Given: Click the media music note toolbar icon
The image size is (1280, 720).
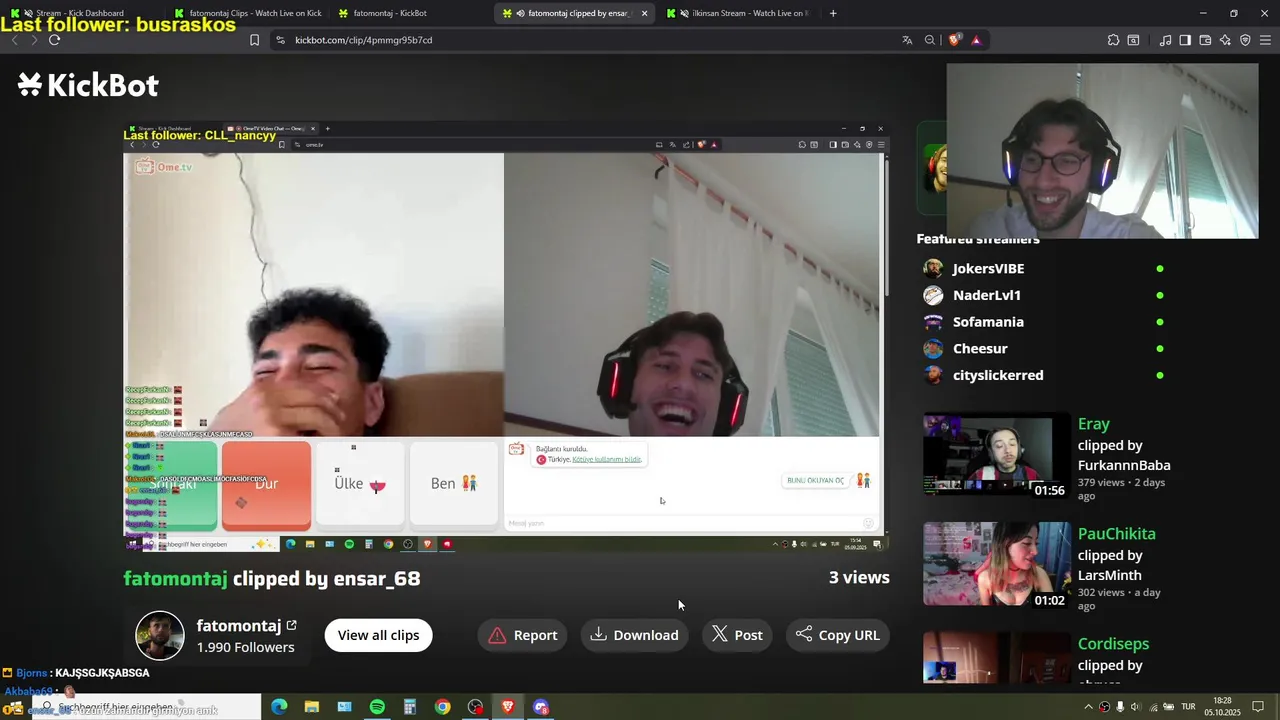Looking at the screenshot, I should point(1165,40).
